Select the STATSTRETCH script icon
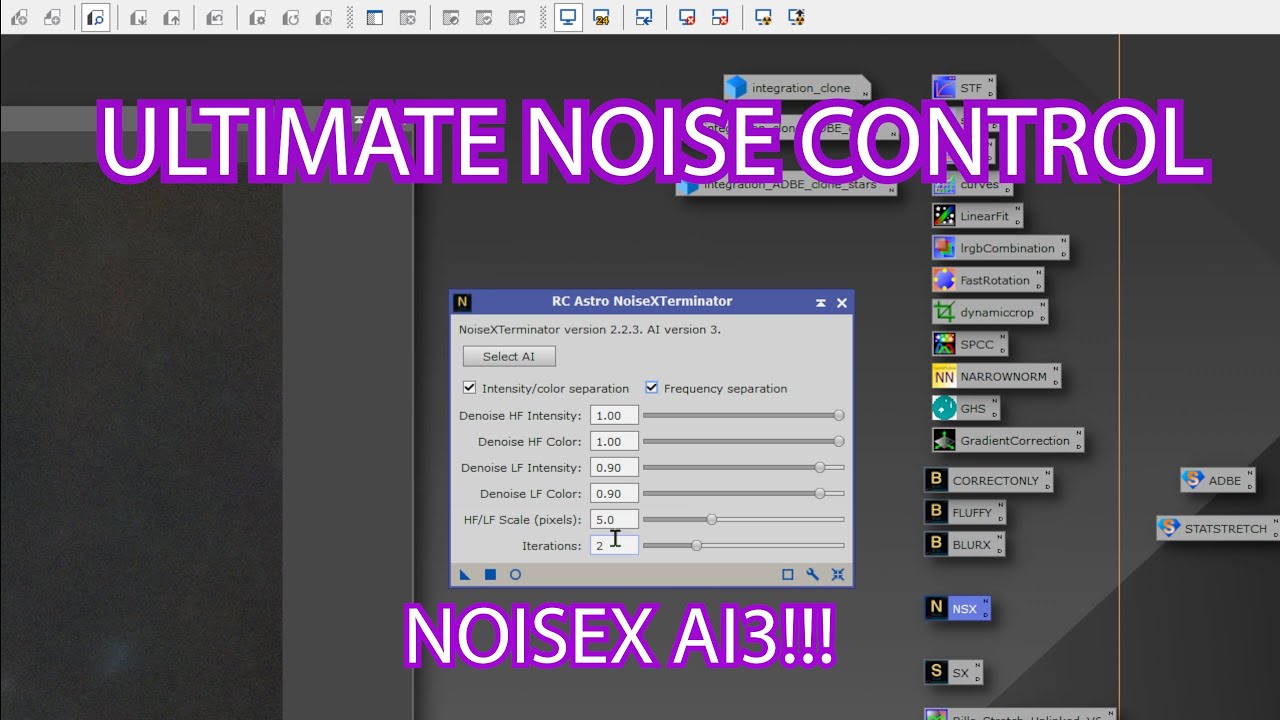This screenshot has width=1280, height=720. pyautogui.click(x=1217, y=528)
